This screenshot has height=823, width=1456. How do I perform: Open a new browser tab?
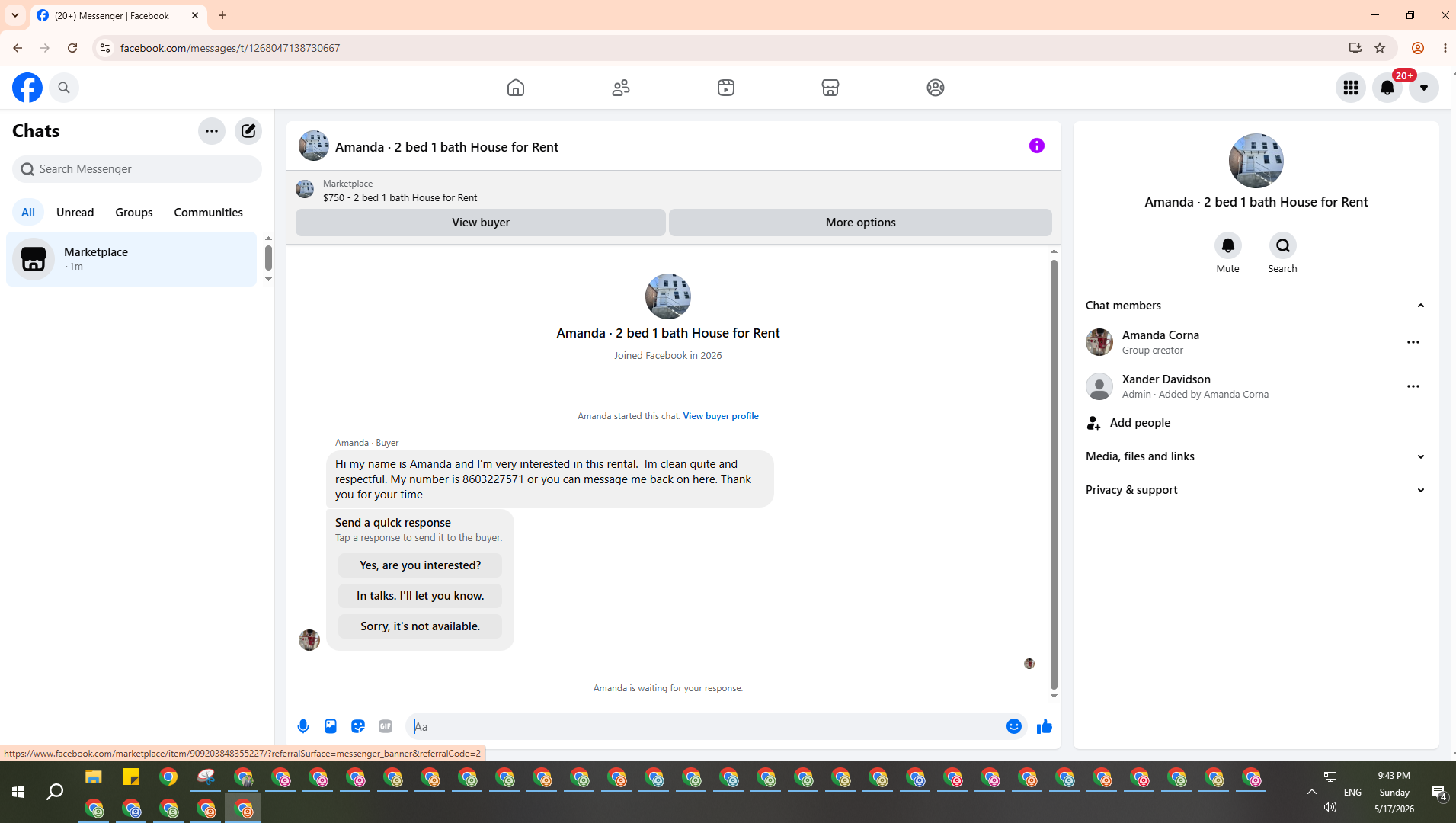tap(222, 15)
